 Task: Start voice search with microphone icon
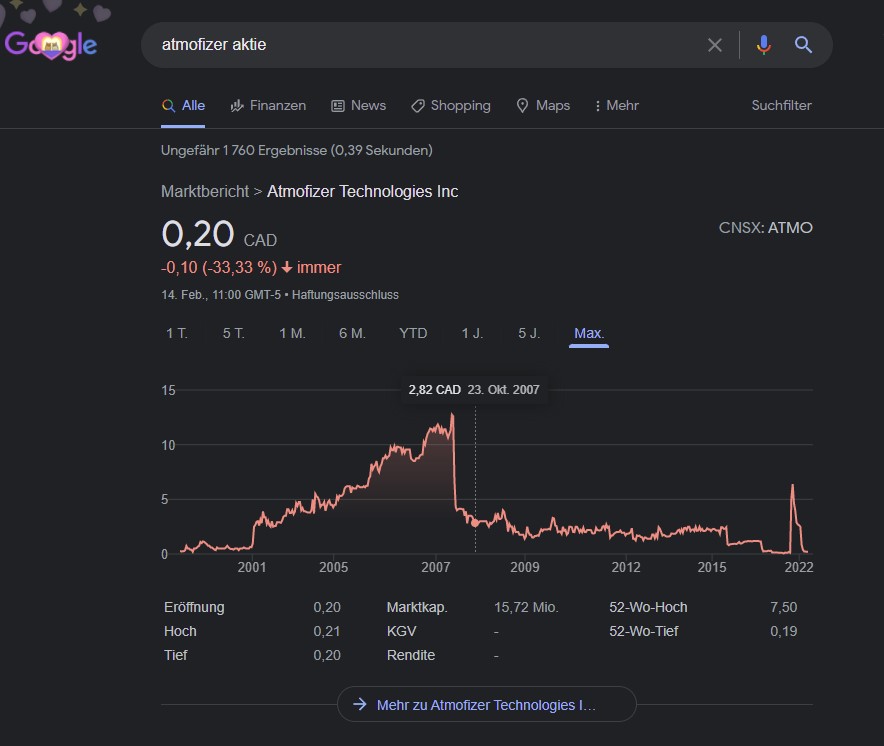tap(764, 45)
